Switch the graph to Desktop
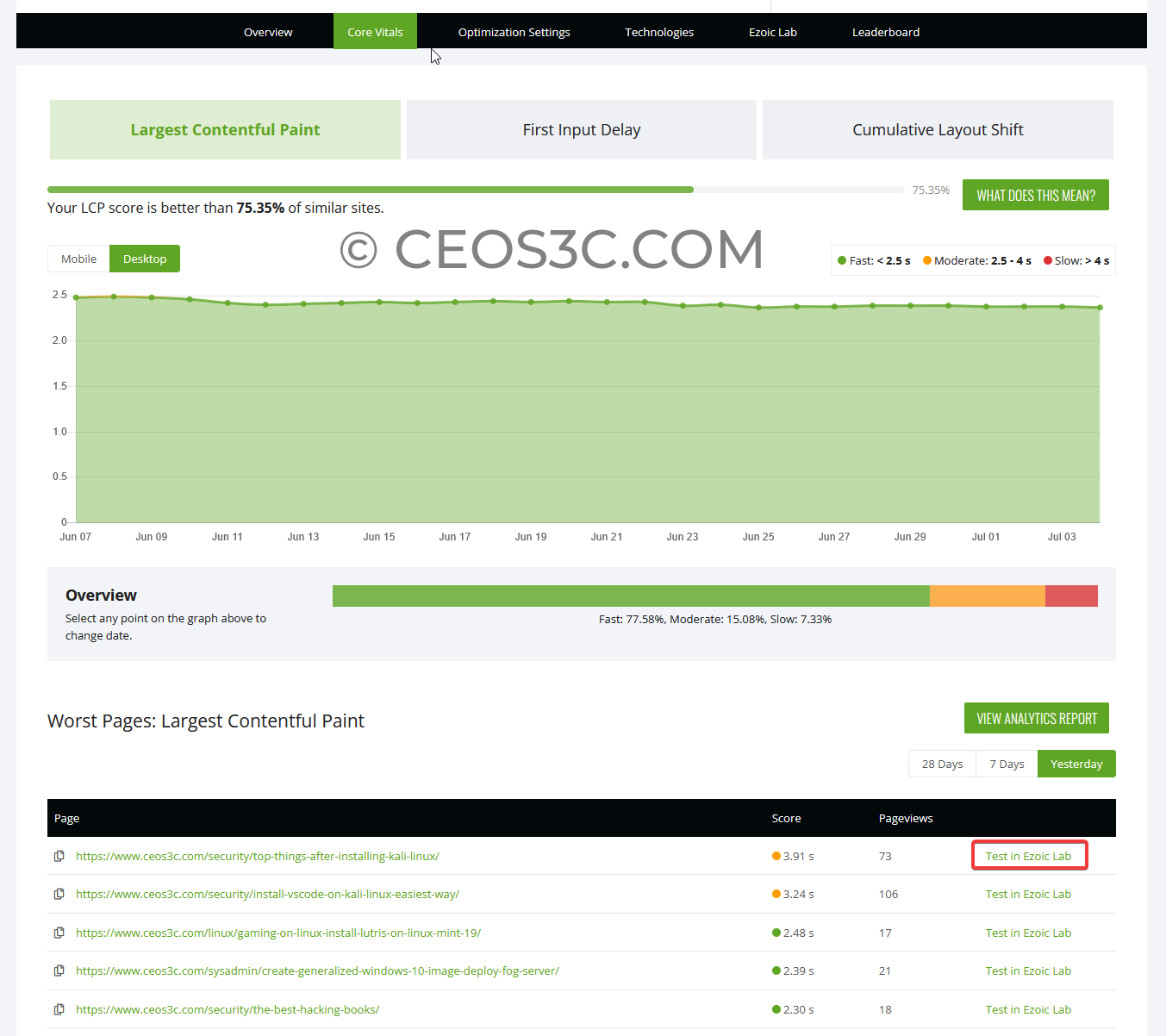Screen dimensions: 1166x1036 coord(145,259)
